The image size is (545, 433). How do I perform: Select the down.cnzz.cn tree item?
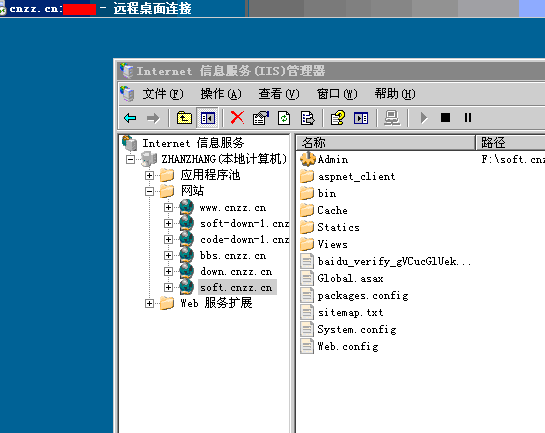pos(236,271)
